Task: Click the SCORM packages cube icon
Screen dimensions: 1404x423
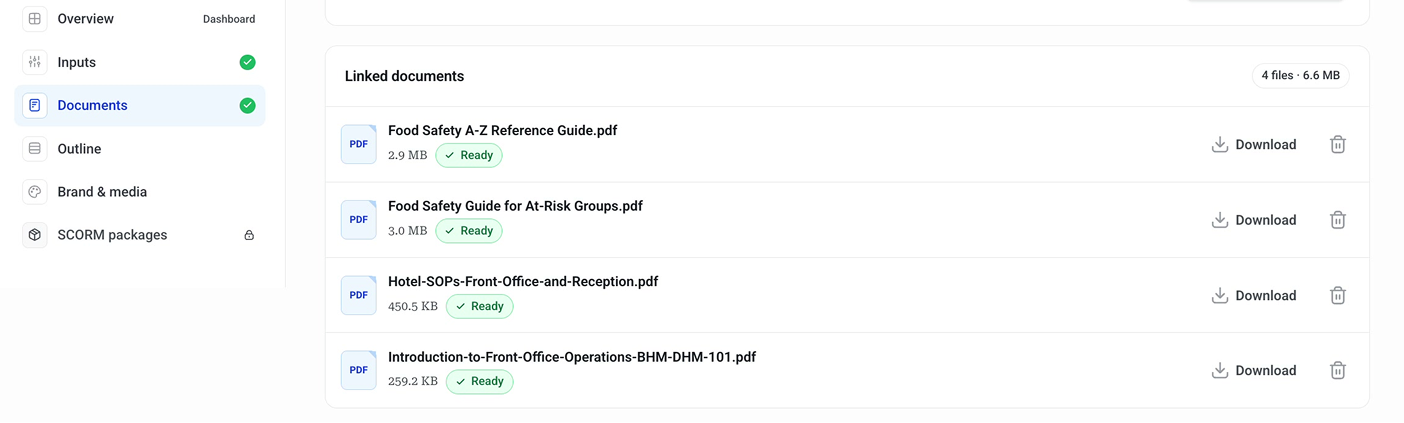Action: pyautogui.click(x=35, y=235)
